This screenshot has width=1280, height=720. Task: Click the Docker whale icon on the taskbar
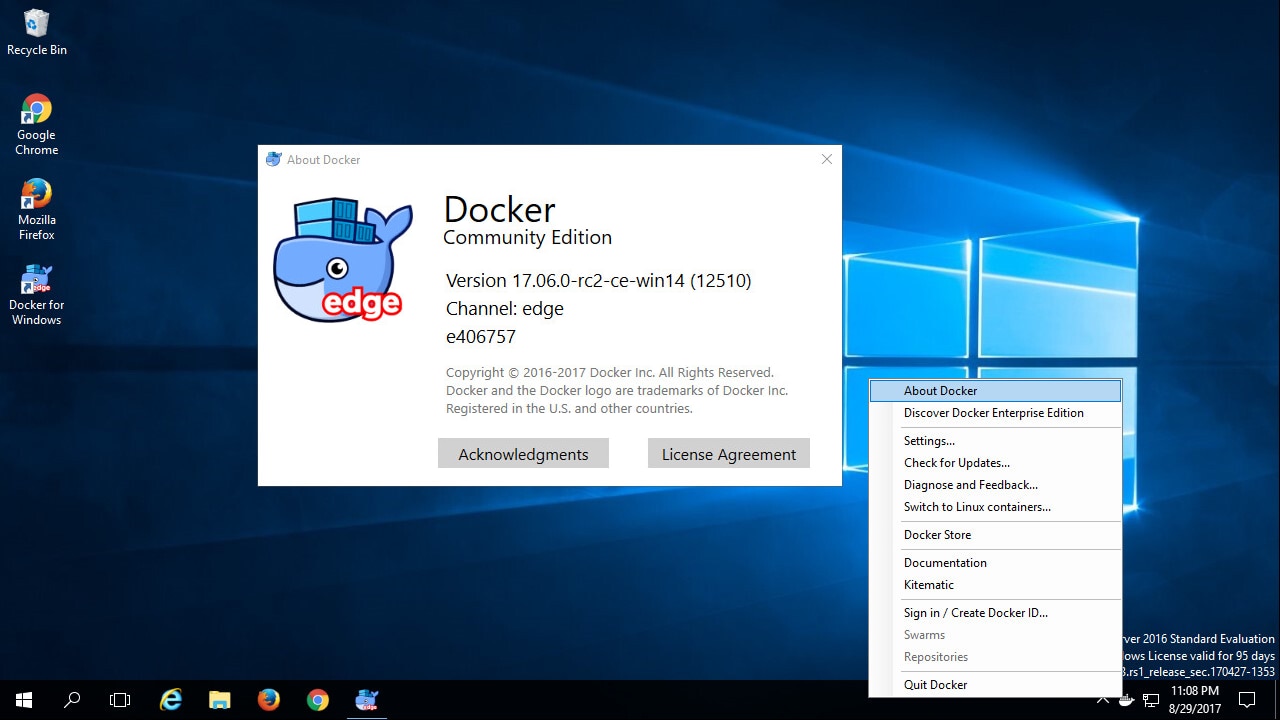point(366,699)
